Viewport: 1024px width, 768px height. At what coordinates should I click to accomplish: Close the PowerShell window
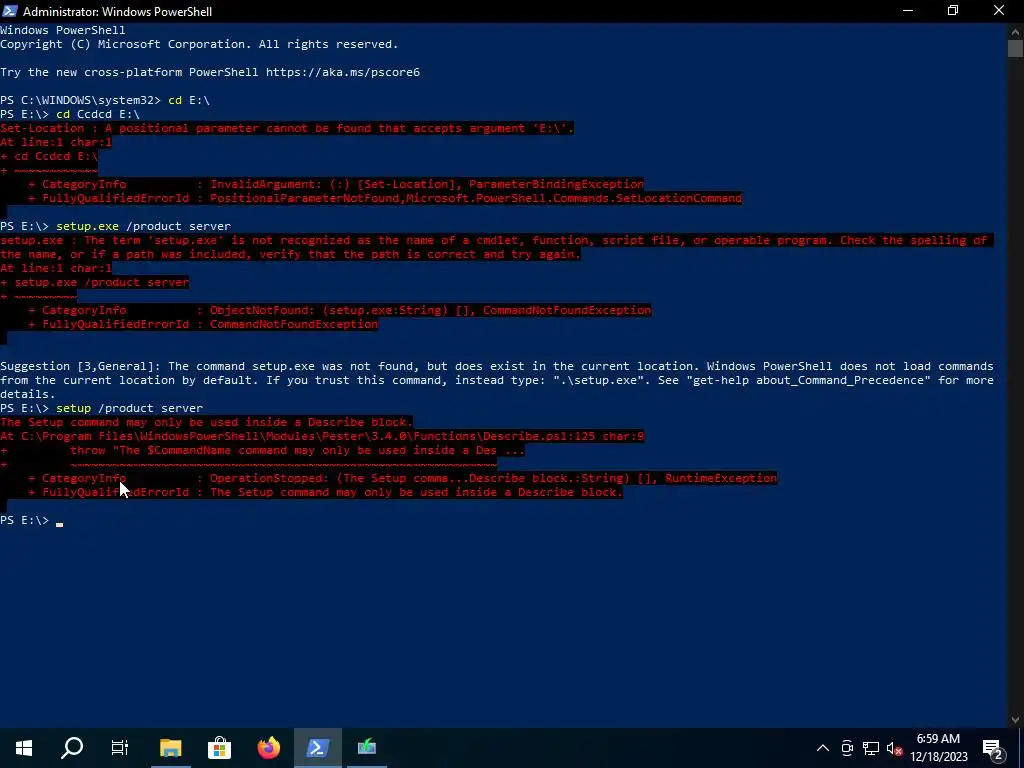(999, 11)
